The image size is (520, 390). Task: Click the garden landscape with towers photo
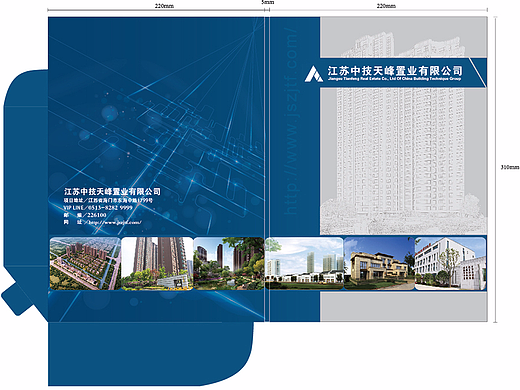[x=229, y=263]
